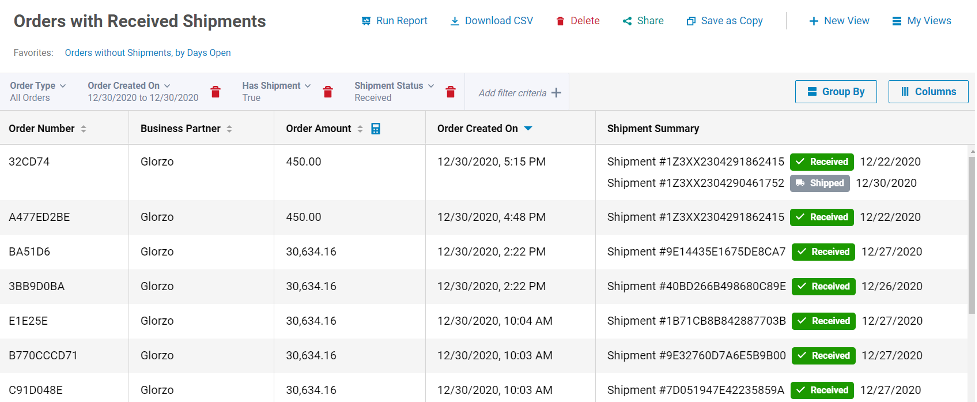Click the Save as Copy icon
Image resolution: width=977 pixels, height=402 pixels.
tap(691, 21)
